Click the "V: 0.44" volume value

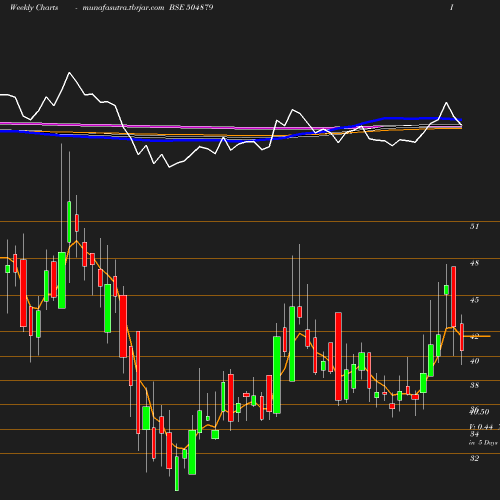(x=481, y=427)
